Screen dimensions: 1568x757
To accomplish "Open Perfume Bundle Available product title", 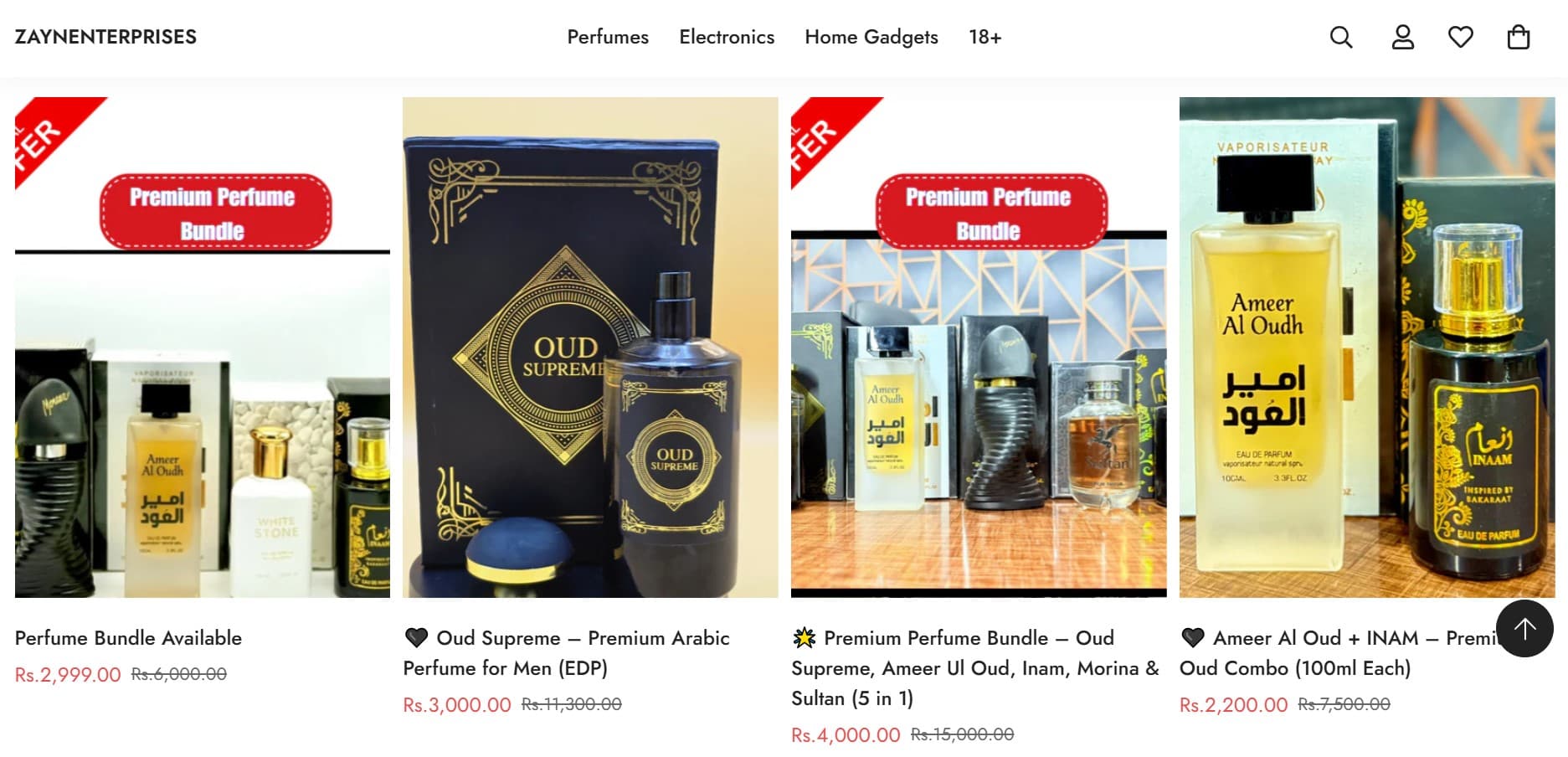I will 128,638.
